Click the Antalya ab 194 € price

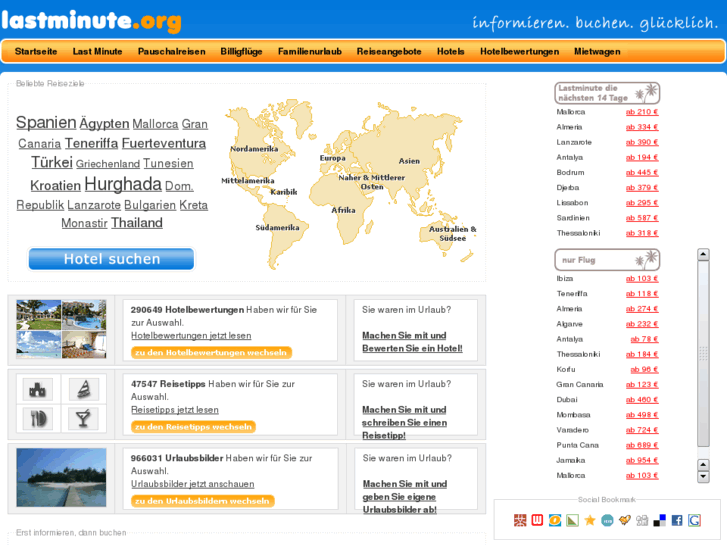[x=642, y=157]
